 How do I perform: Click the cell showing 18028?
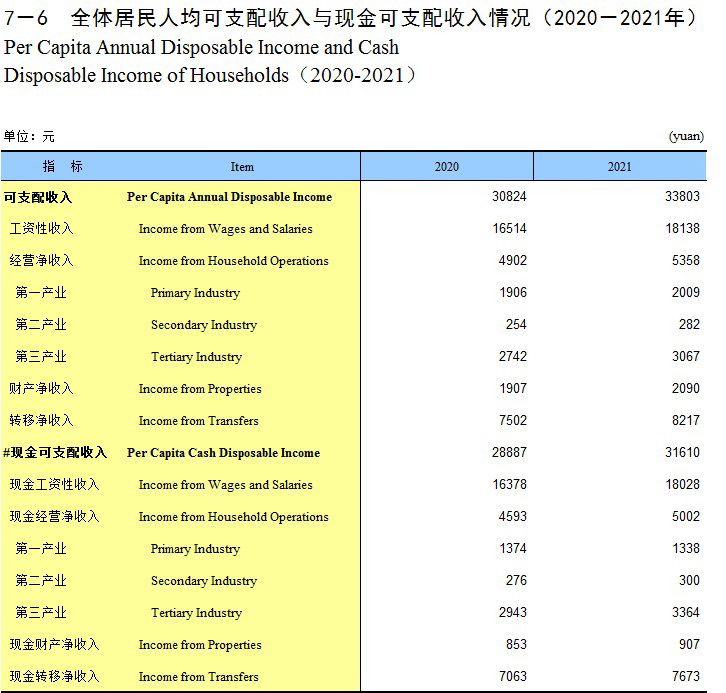point(682,484)
